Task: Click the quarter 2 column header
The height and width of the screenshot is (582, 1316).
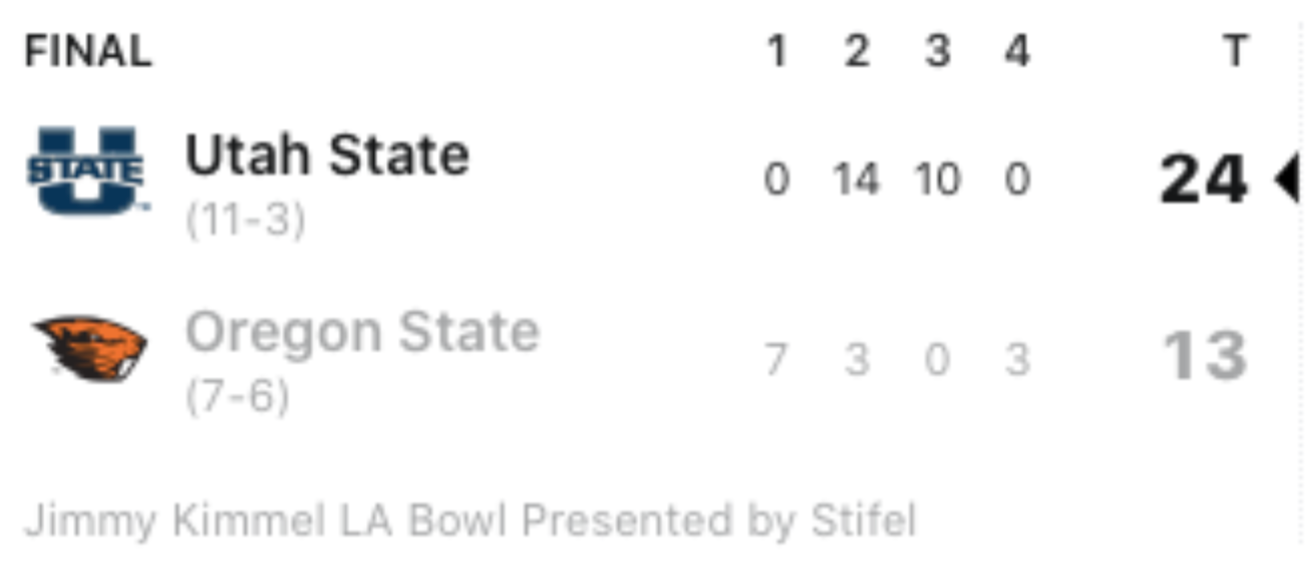Action: pyautogui.click(x=856, y=51)
